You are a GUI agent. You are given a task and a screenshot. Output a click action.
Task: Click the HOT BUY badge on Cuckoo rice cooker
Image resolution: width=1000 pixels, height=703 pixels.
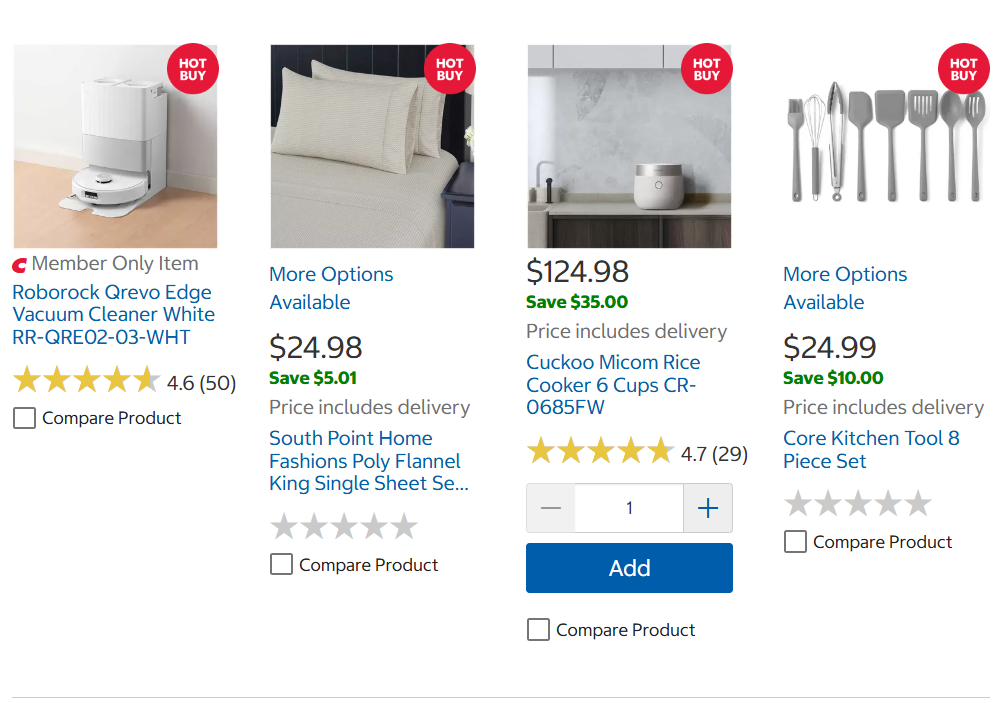coord(707,69)
